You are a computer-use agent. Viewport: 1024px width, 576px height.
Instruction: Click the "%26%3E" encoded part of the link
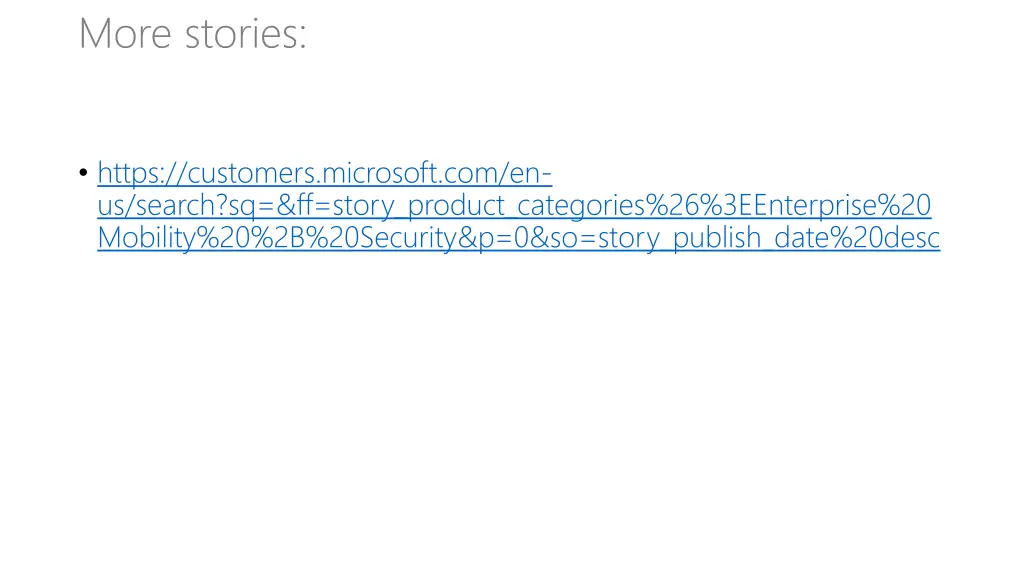pyautogui.click(x=691, y=206)
